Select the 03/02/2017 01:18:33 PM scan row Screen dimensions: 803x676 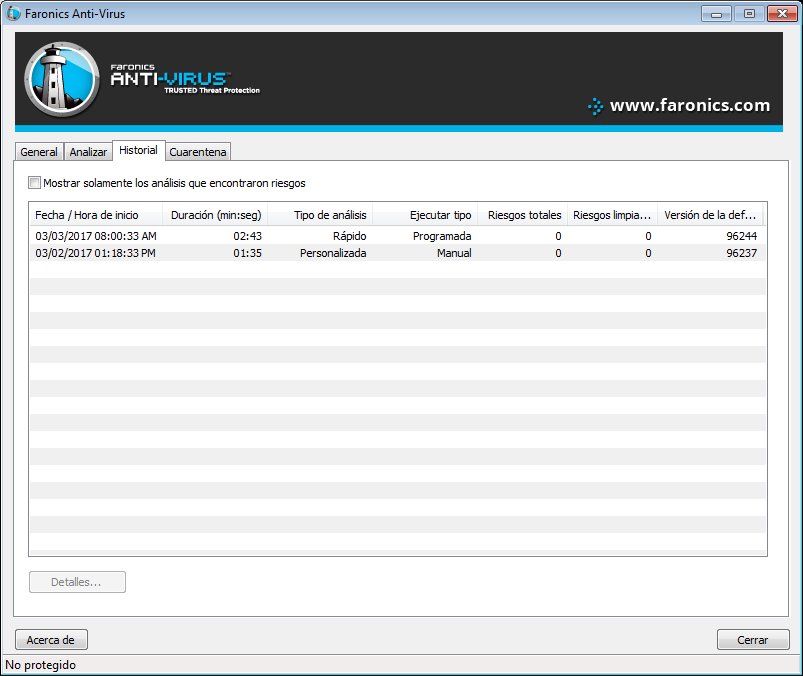tap(397, 253)
